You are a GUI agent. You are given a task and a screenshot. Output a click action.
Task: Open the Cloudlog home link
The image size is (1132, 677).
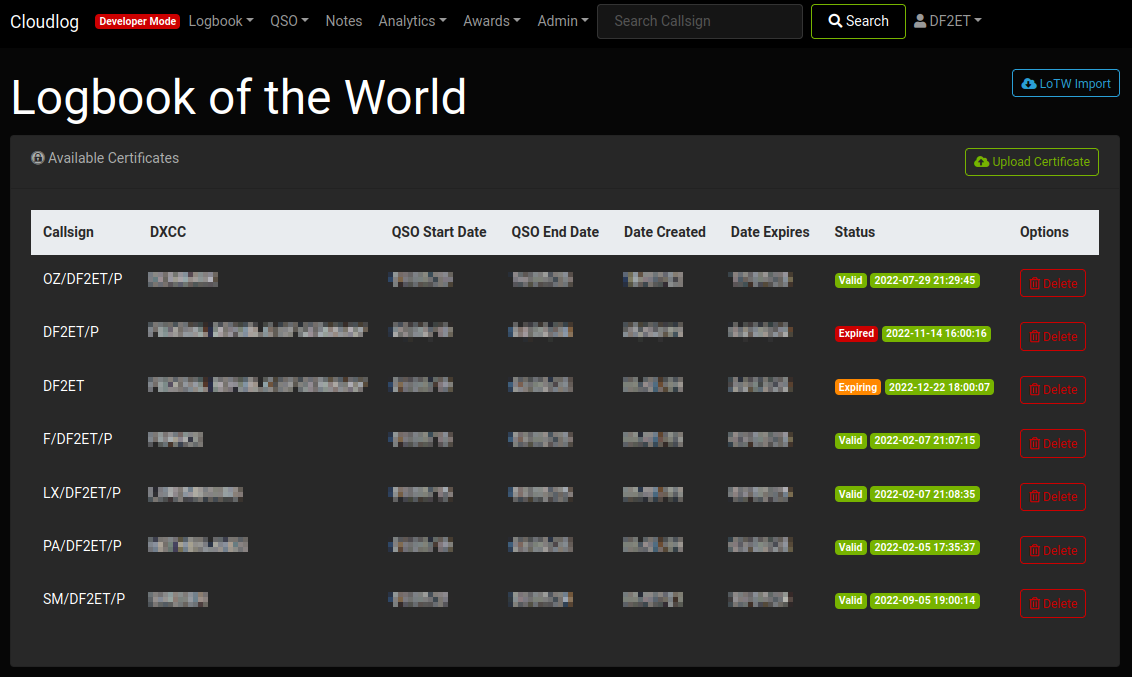[x=44, y=22]
